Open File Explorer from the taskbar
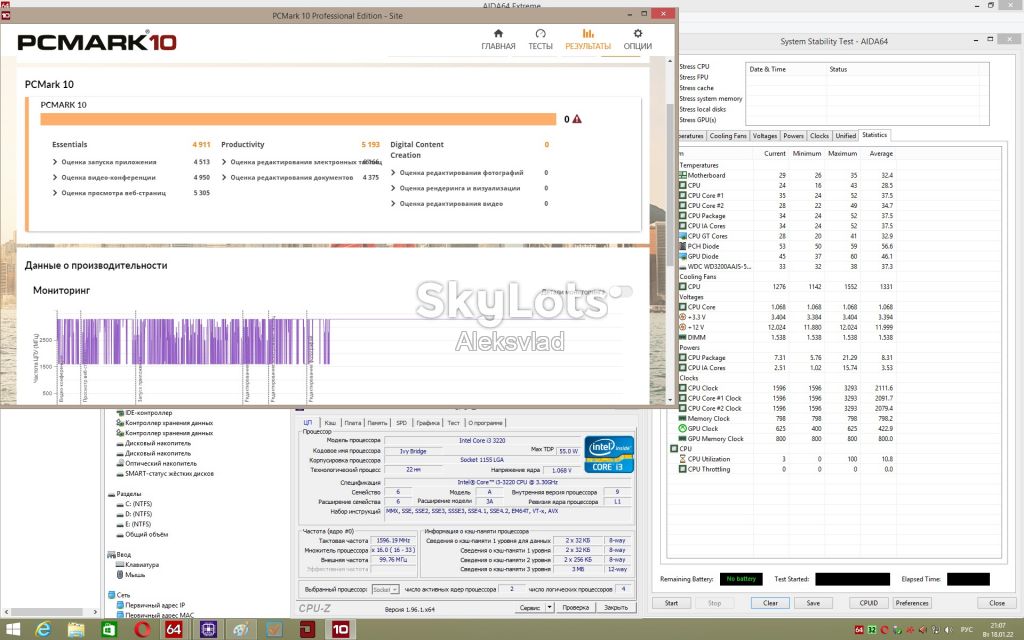Screen dimensions: 1024x640 [76, 629]
